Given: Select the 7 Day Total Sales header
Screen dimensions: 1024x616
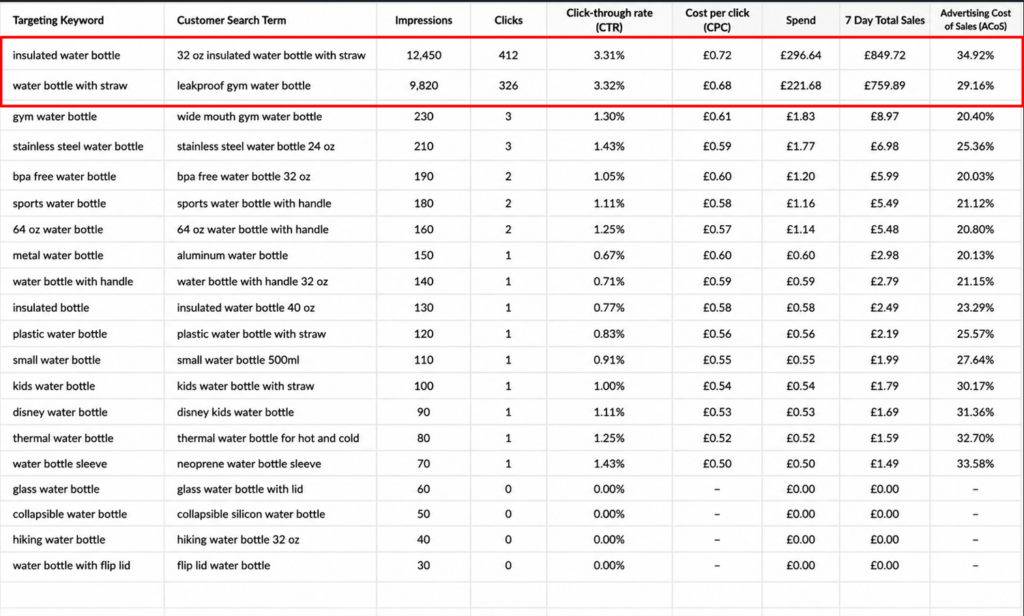Looking at the screenshot, I should [885, 20].
